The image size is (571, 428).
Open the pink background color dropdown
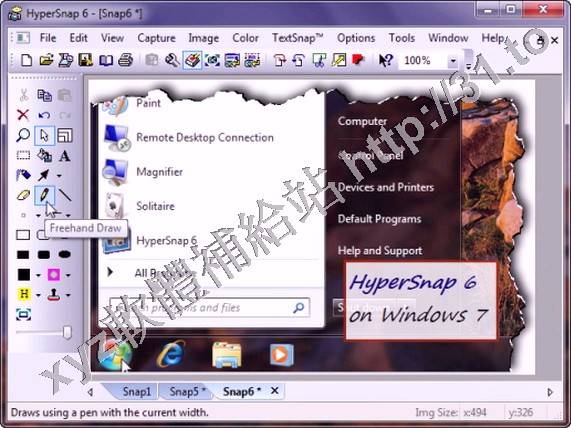click(68, 275)
